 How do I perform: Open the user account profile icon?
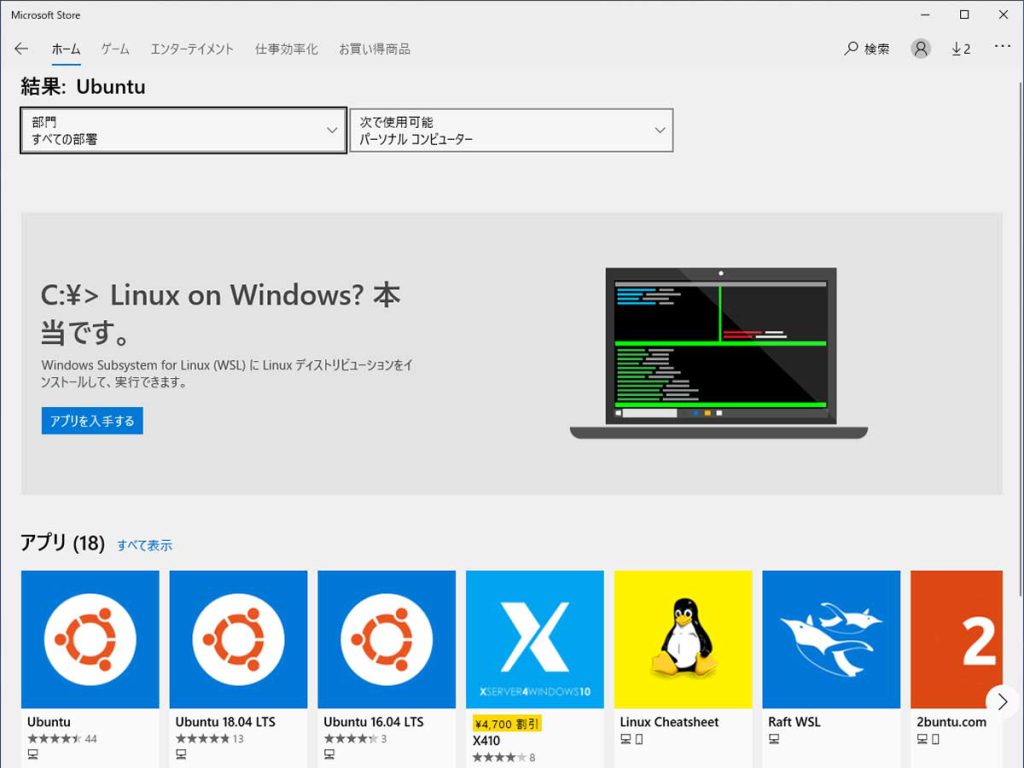click(x=921, y=49)
